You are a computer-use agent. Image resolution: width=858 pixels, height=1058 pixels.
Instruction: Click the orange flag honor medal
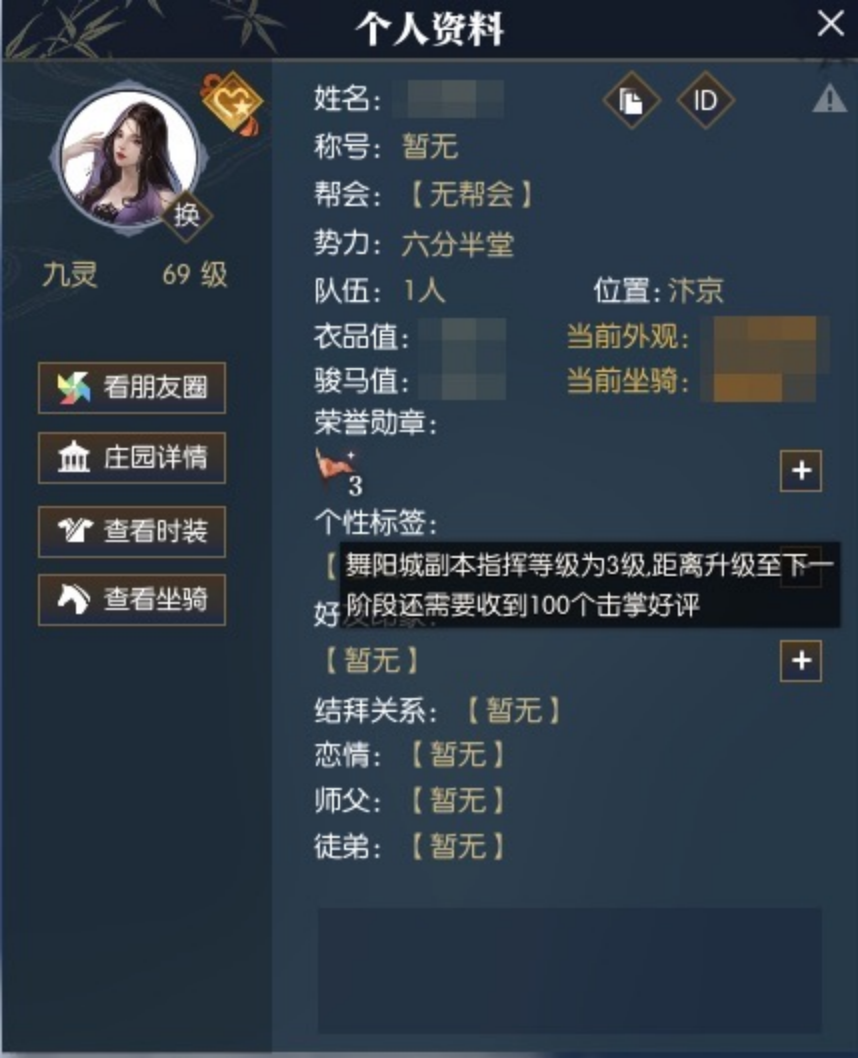click(334, 466)
